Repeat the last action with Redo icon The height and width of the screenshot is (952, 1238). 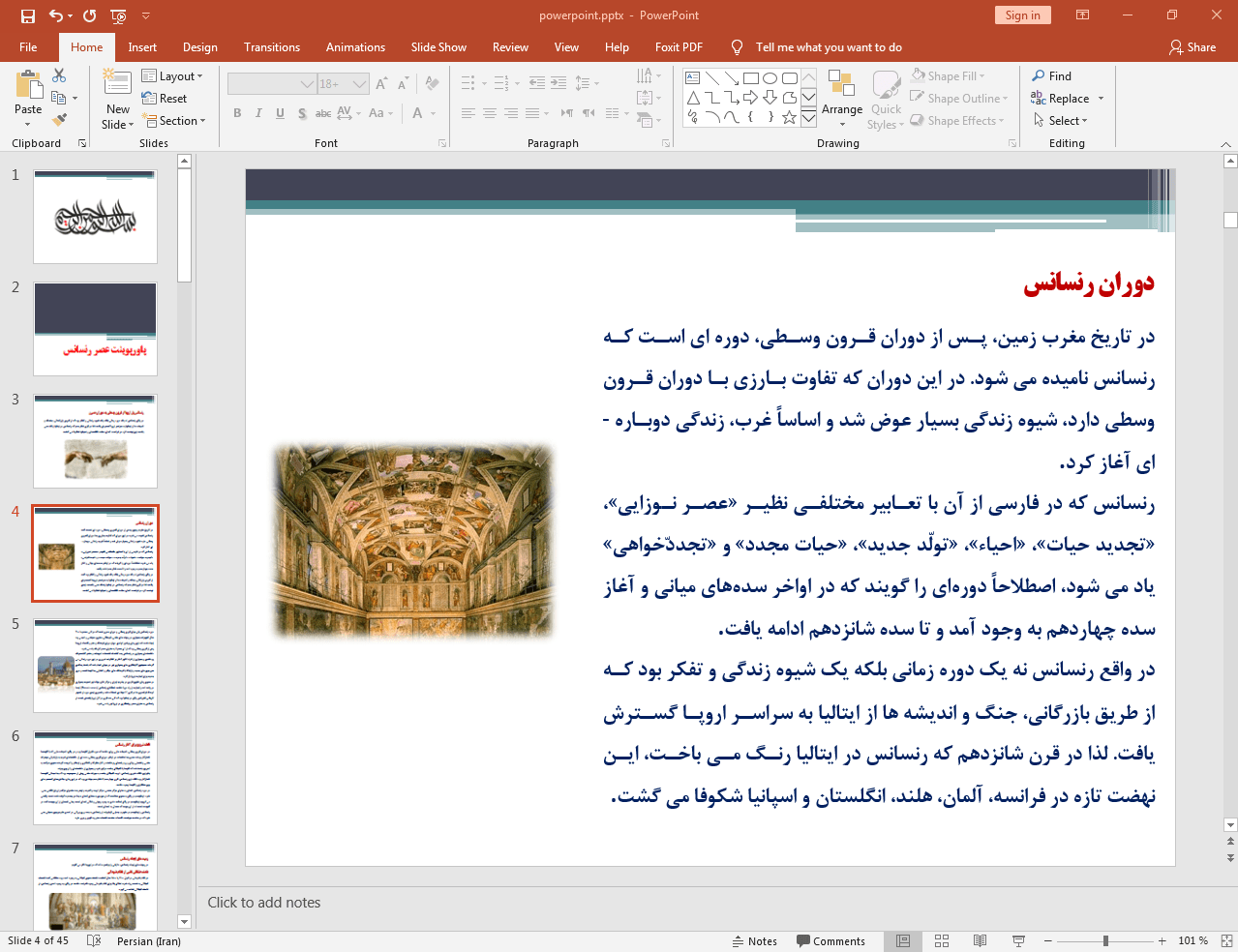click(x=90, y=15)
